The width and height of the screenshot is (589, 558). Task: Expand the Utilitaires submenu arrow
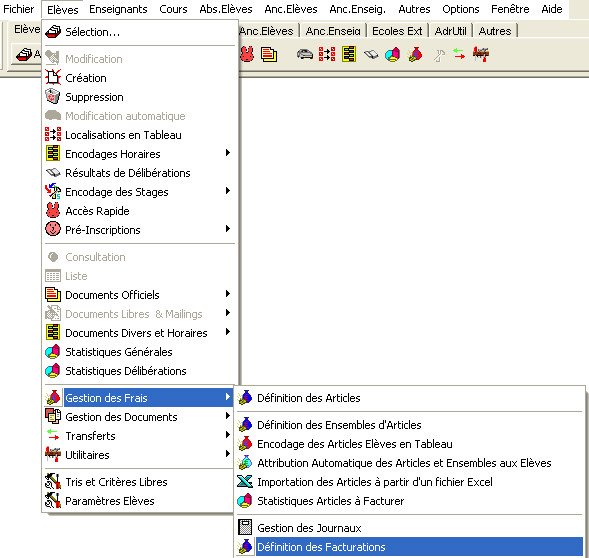click(x=228, y=453)
